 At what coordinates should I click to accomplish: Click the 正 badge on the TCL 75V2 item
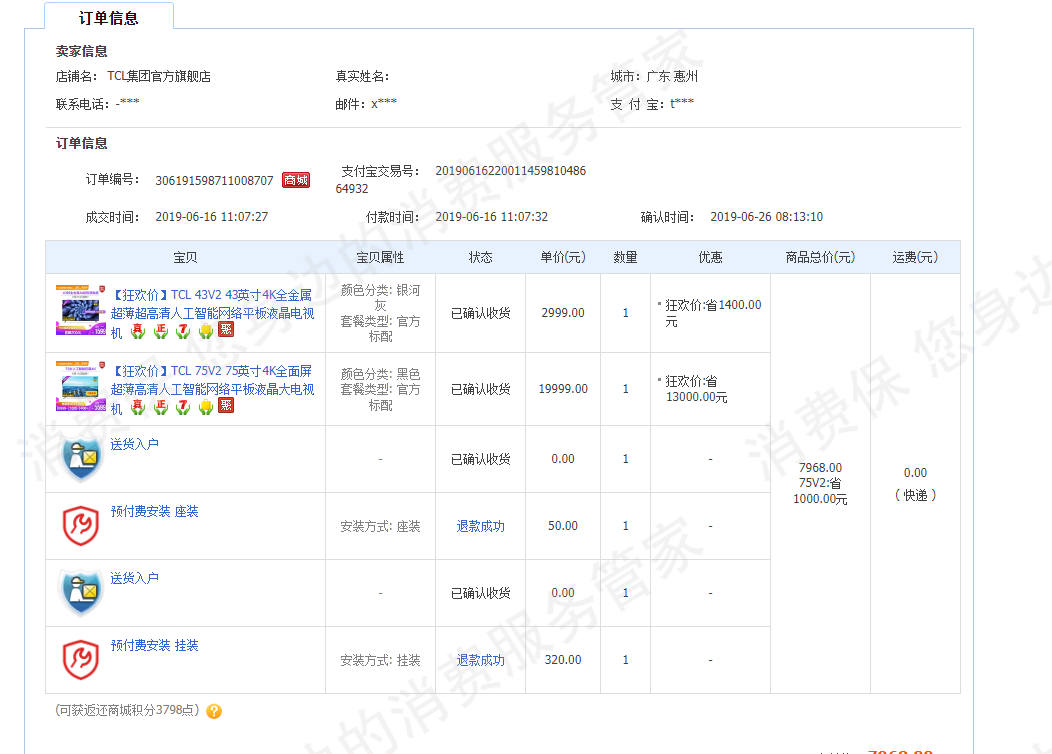tap(161, 407)
